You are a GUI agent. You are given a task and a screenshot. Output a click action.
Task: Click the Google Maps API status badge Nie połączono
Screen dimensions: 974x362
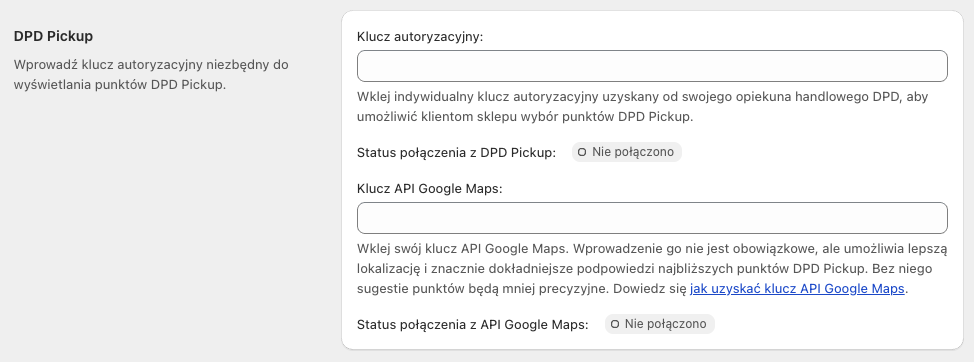pos(660,324)
